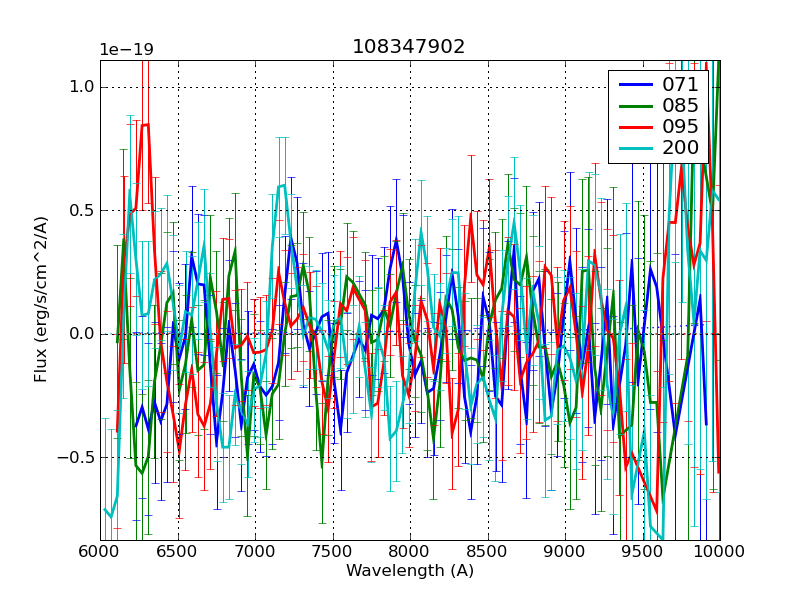This screenshot has height=600, width=800.
Task: Click the 8000 x-axis tick label
Action: coord(410,551)
